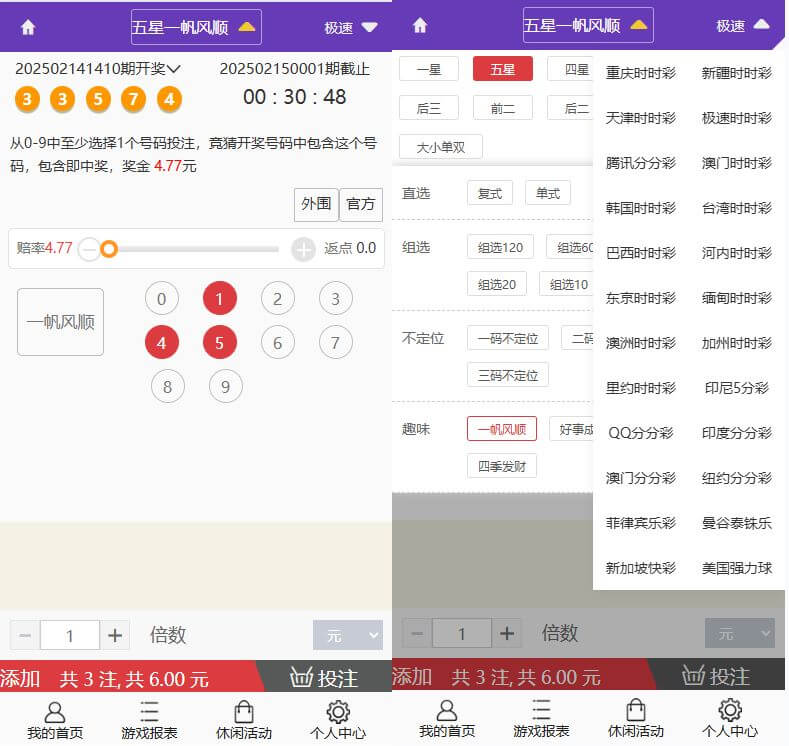This screenshot has width=789, height=746.
Task: Click the home icon in the left screen header
Action: point(28,27)
